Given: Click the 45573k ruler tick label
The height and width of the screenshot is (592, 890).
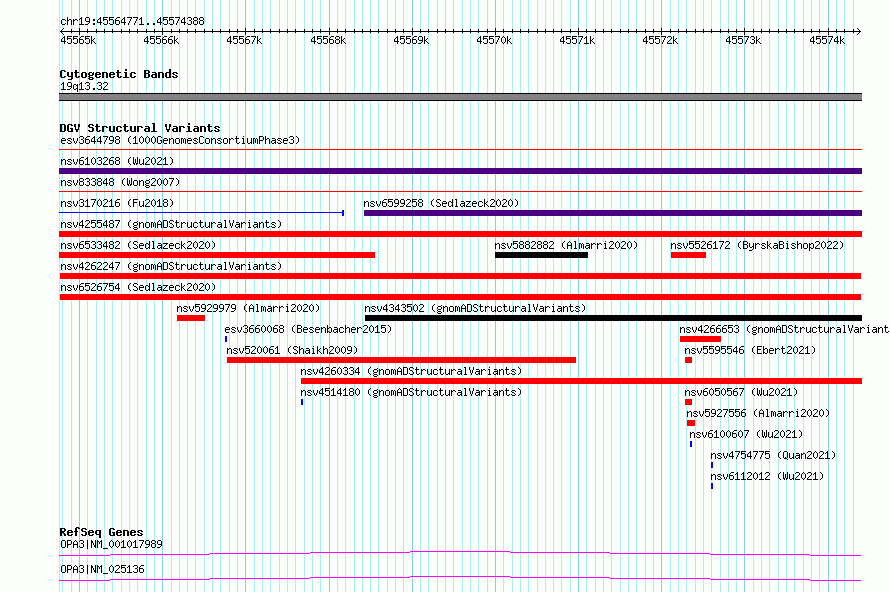Looking at the screenshot, I should point(743,40).
